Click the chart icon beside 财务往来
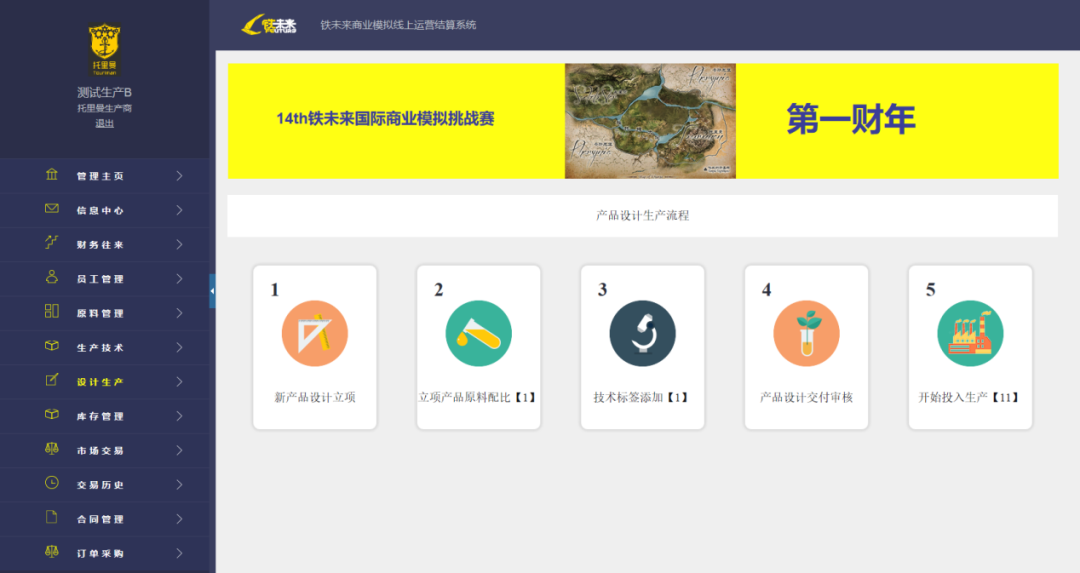The width and height of the screenshot is (1080, 573). (x=52, y=242)
